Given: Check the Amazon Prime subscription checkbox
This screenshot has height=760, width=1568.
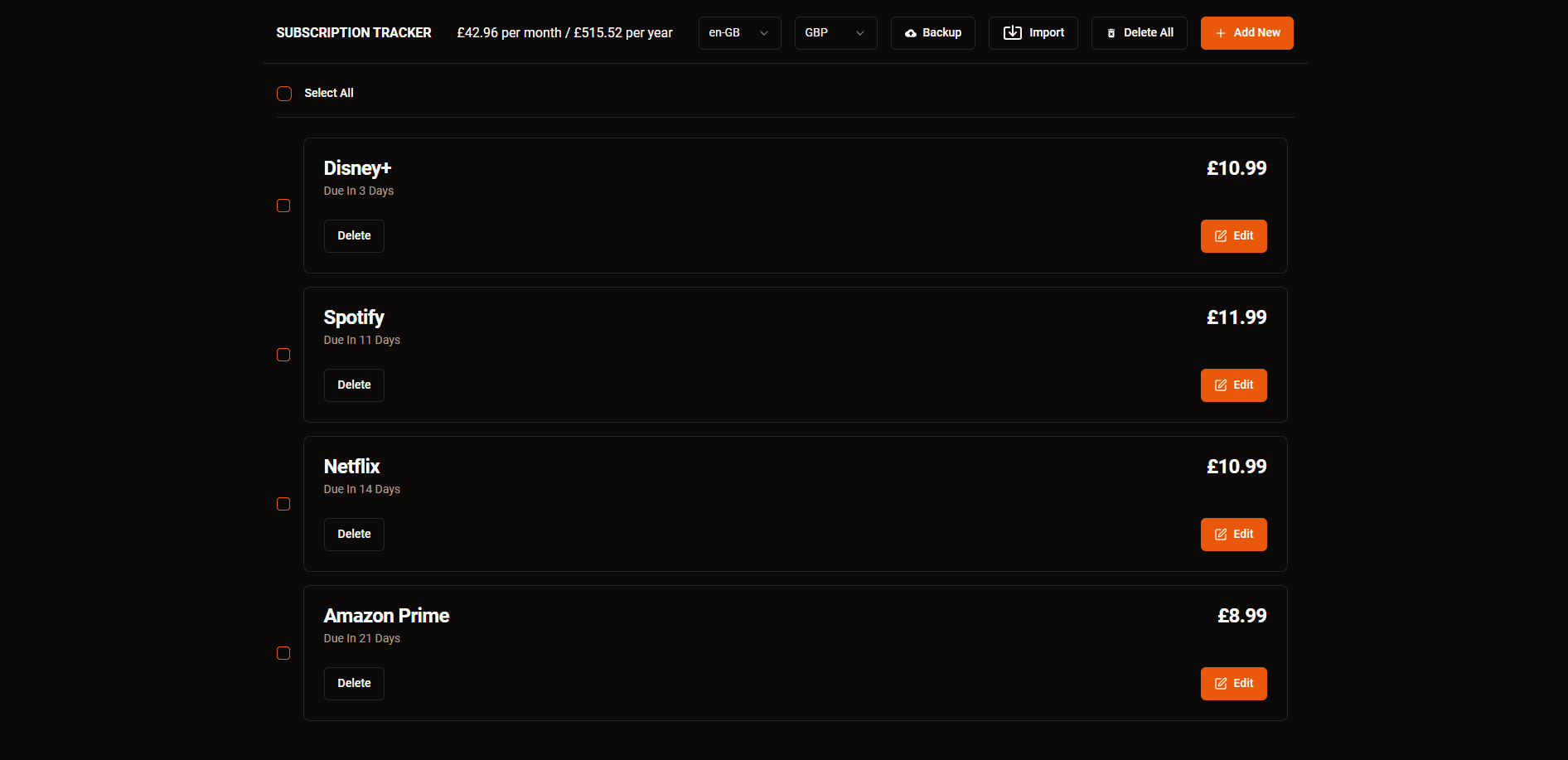Looking at the screenshot, I should [283, 653].
